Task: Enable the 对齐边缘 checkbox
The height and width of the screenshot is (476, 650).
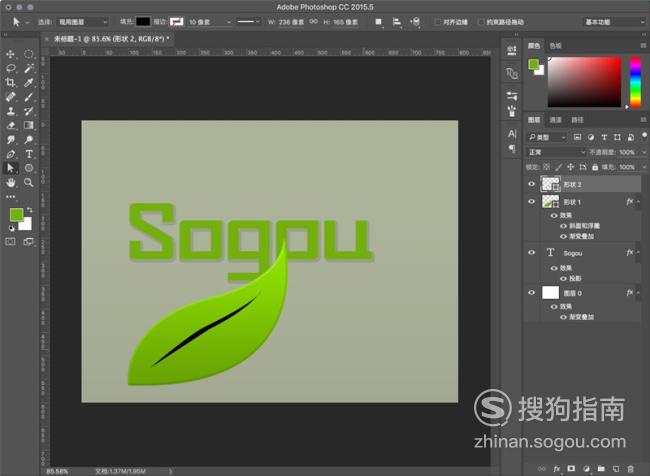Action: (x=437, y=22)
